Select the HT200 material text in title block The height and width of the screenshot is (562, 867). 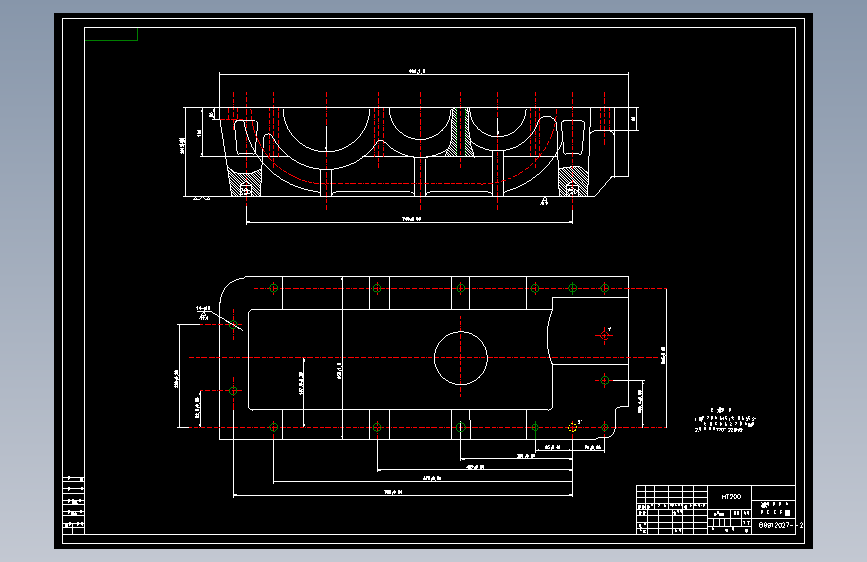tap(730, 496)
